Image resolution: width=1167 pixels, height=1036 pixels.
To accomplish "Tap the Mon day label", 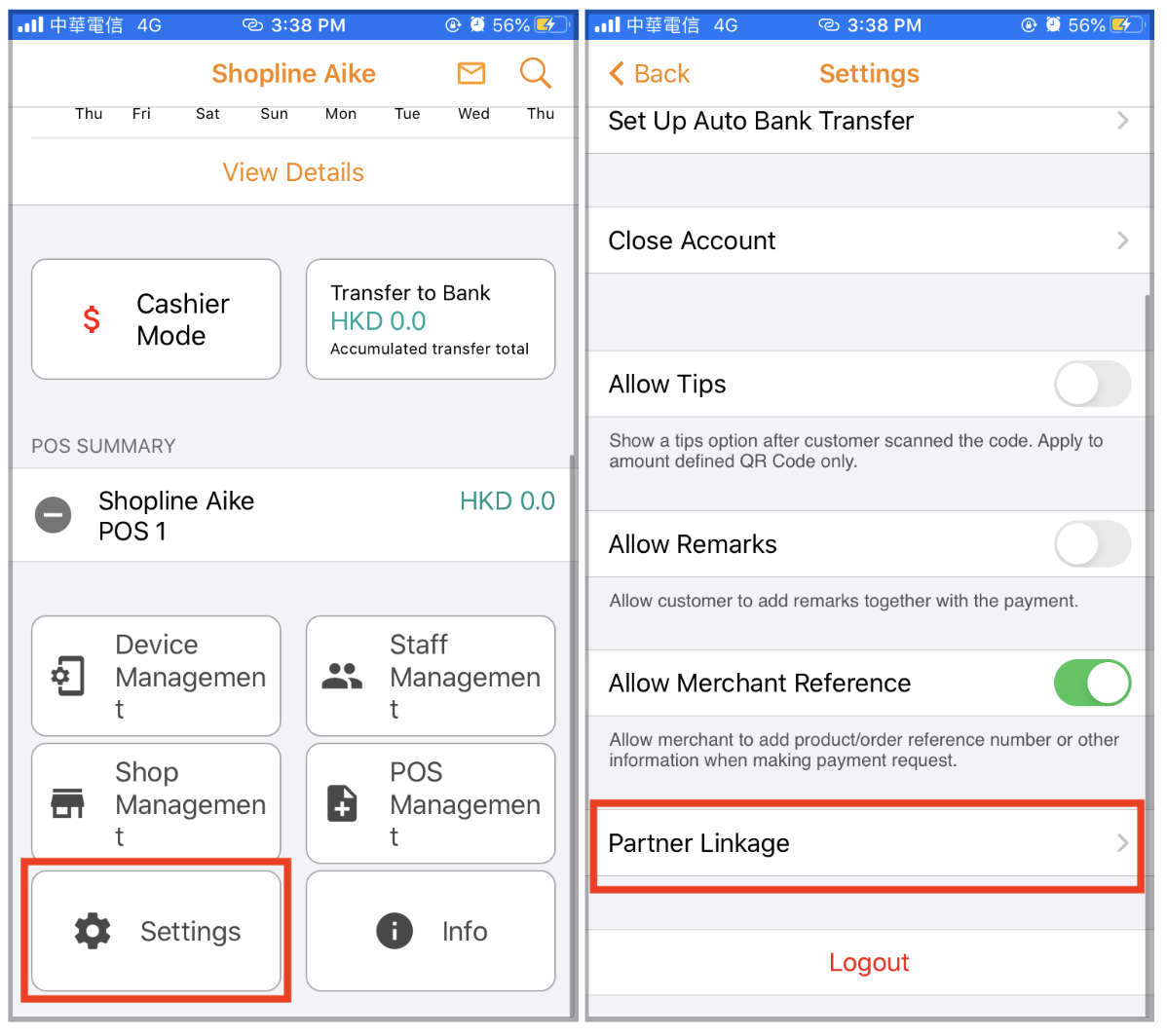I will (341, 114).
